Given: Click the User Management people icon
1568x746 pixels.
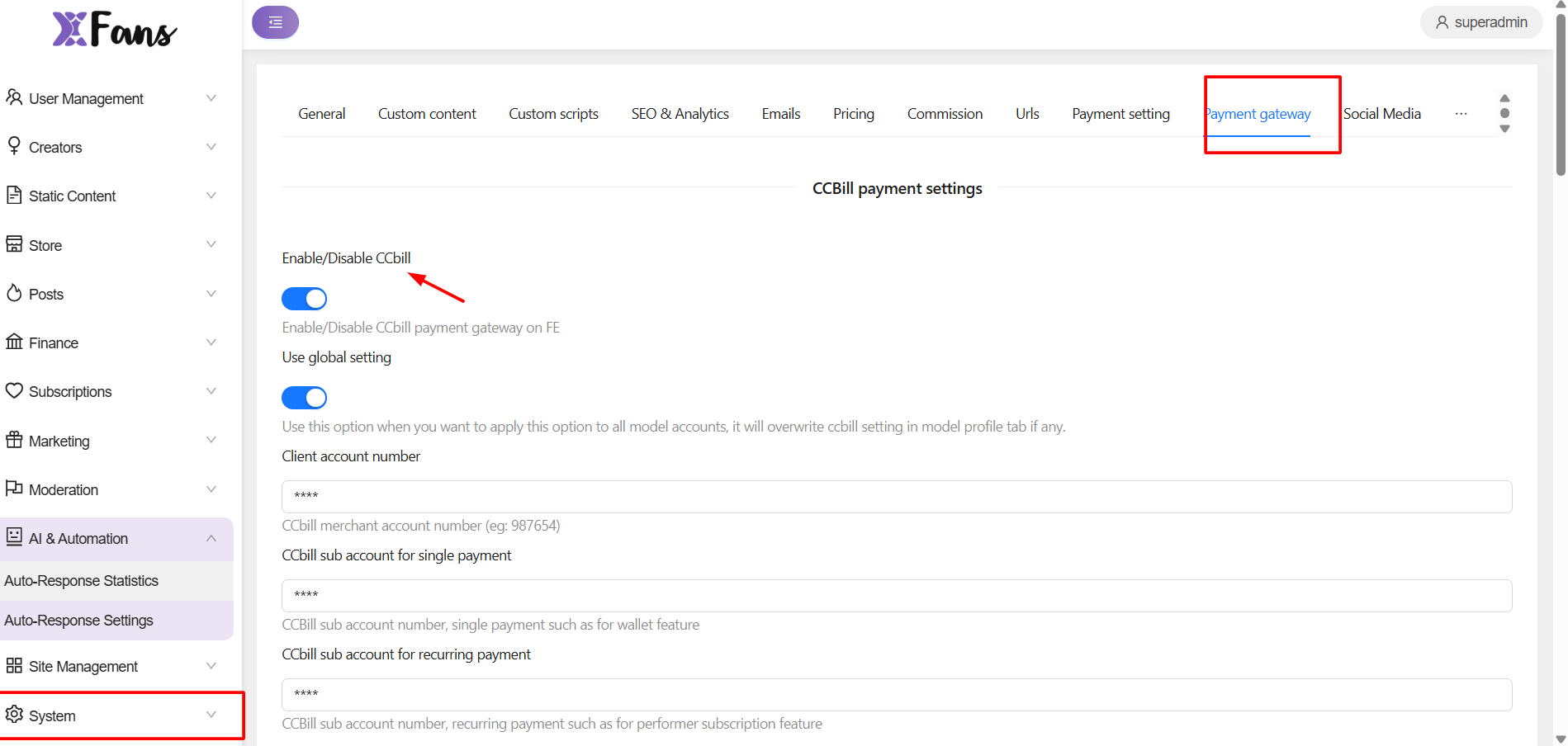Looking at the screenshot, I should 14,97.
